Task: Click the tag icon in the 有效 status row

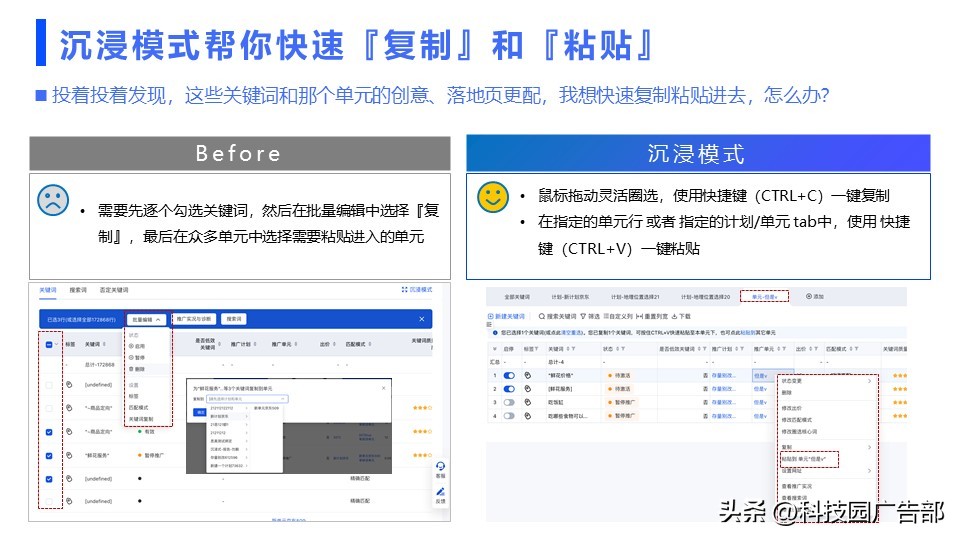Action: pos(69,432)
